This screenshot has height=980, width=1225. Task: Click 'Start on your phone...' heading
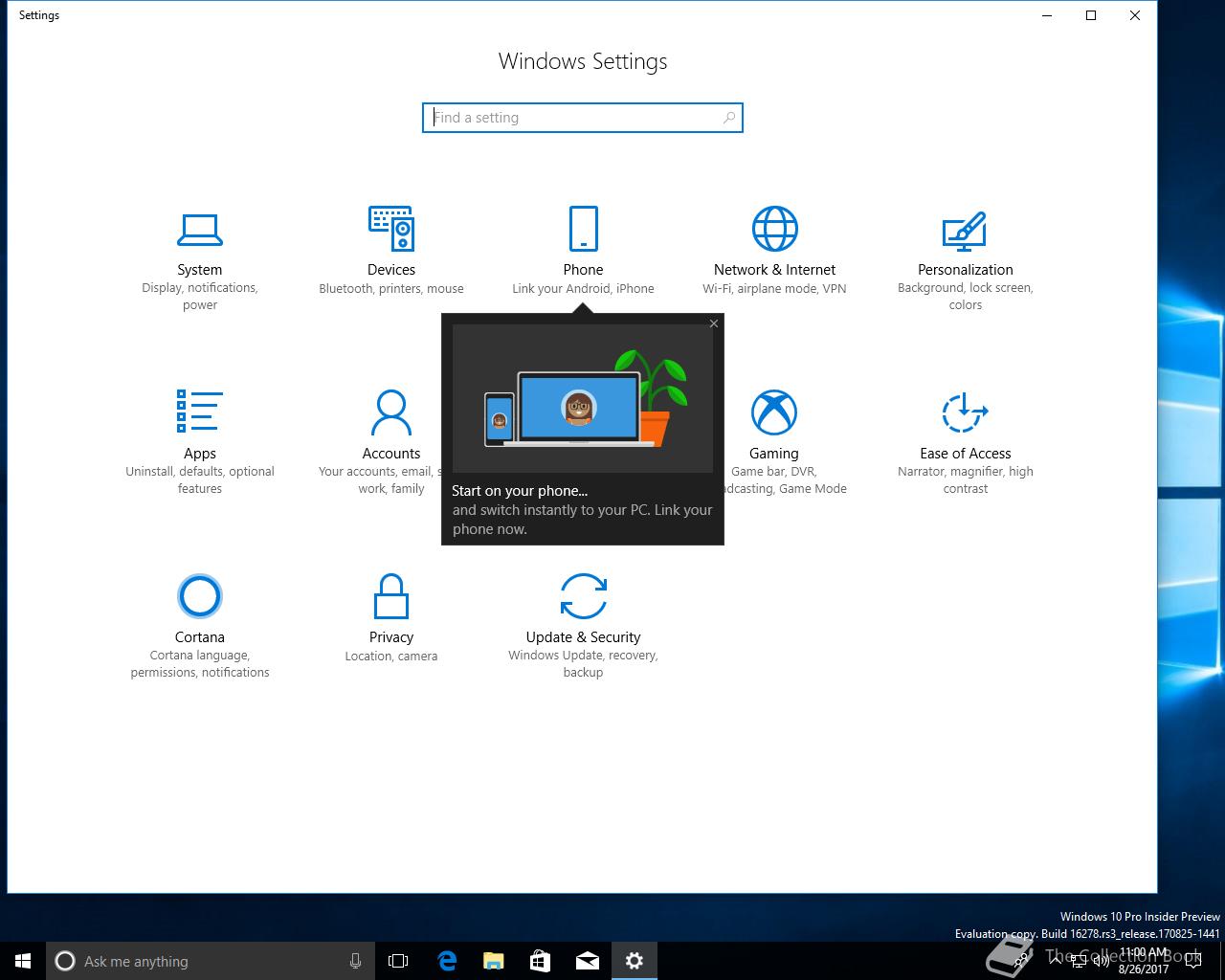520,491
